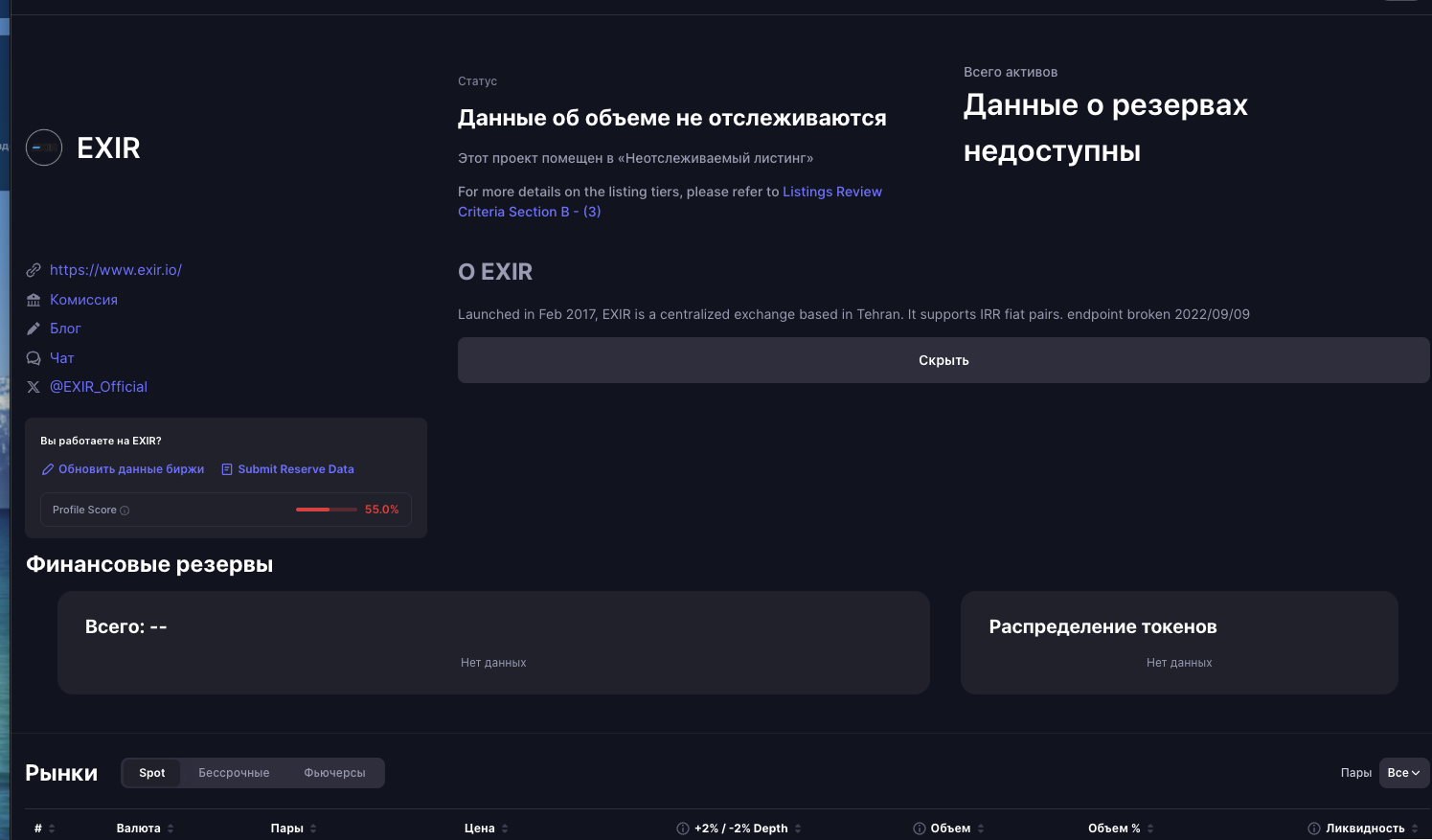
Task: Click the sort arrows right of the Объем header
Action: (981, 829)
